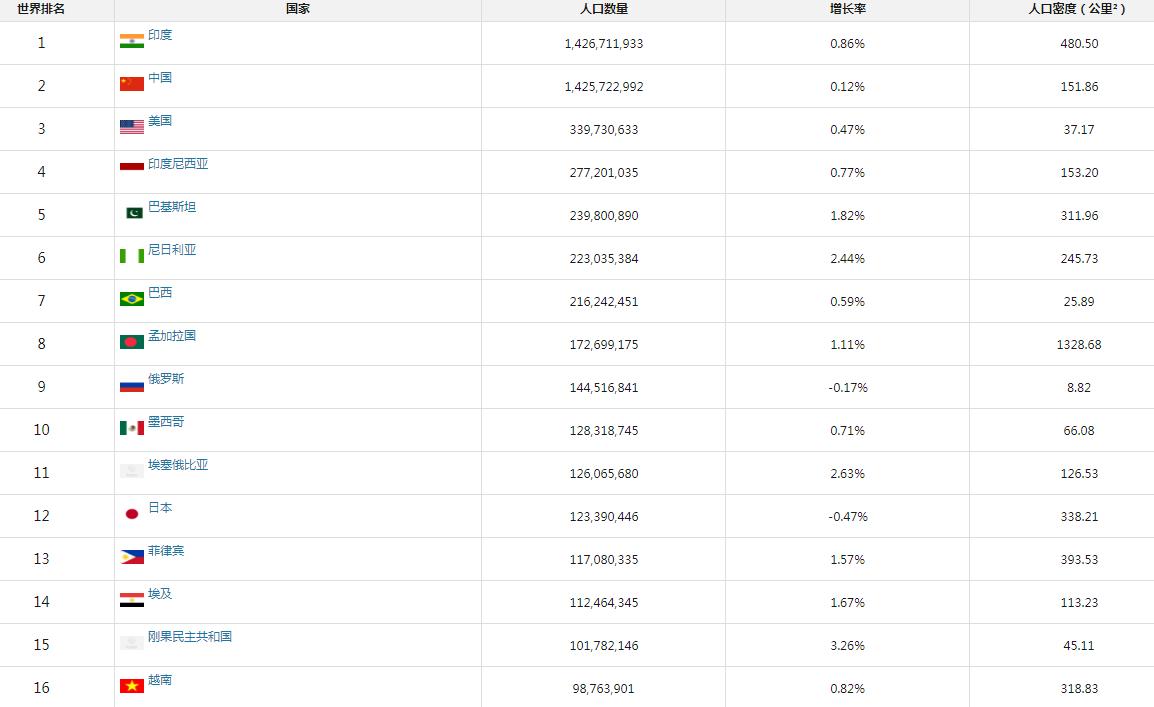Open the 孟加拉国 country link
The width and height of the screenshot is (1154, 707).
[x=172, y=336]
